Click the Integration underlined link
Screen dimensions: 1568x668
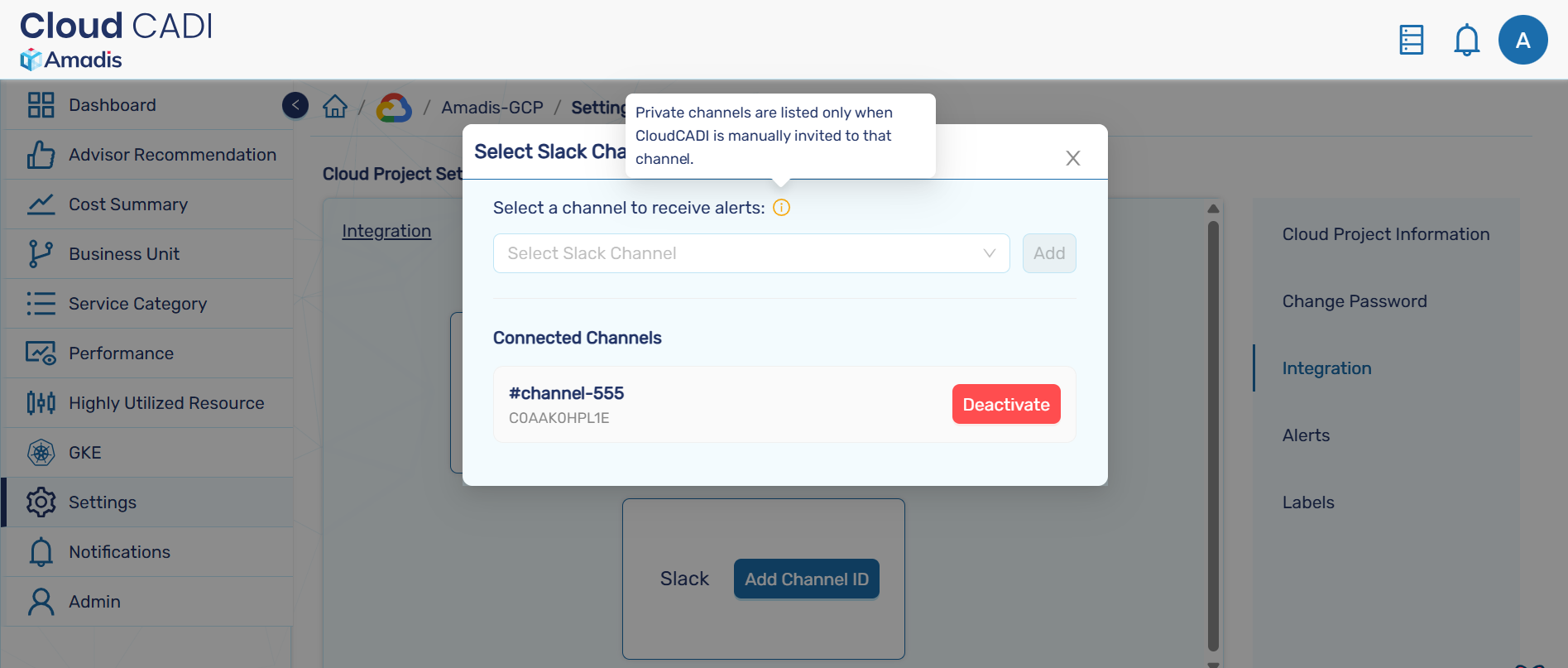coord(386,231)
